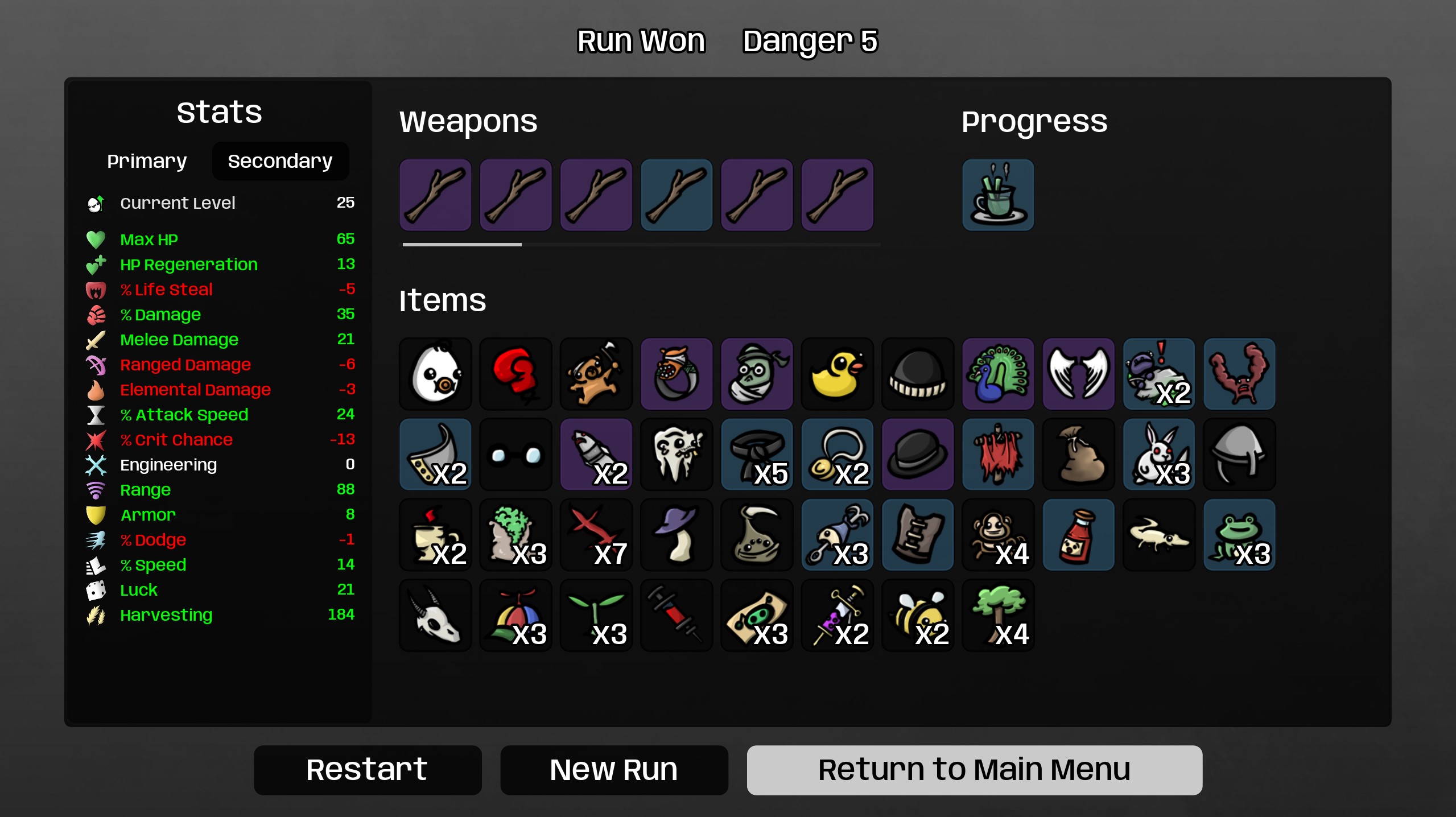Click the ketchup bottle item
This screenshot has width=1456, height=817.
tap(1078, 535)
